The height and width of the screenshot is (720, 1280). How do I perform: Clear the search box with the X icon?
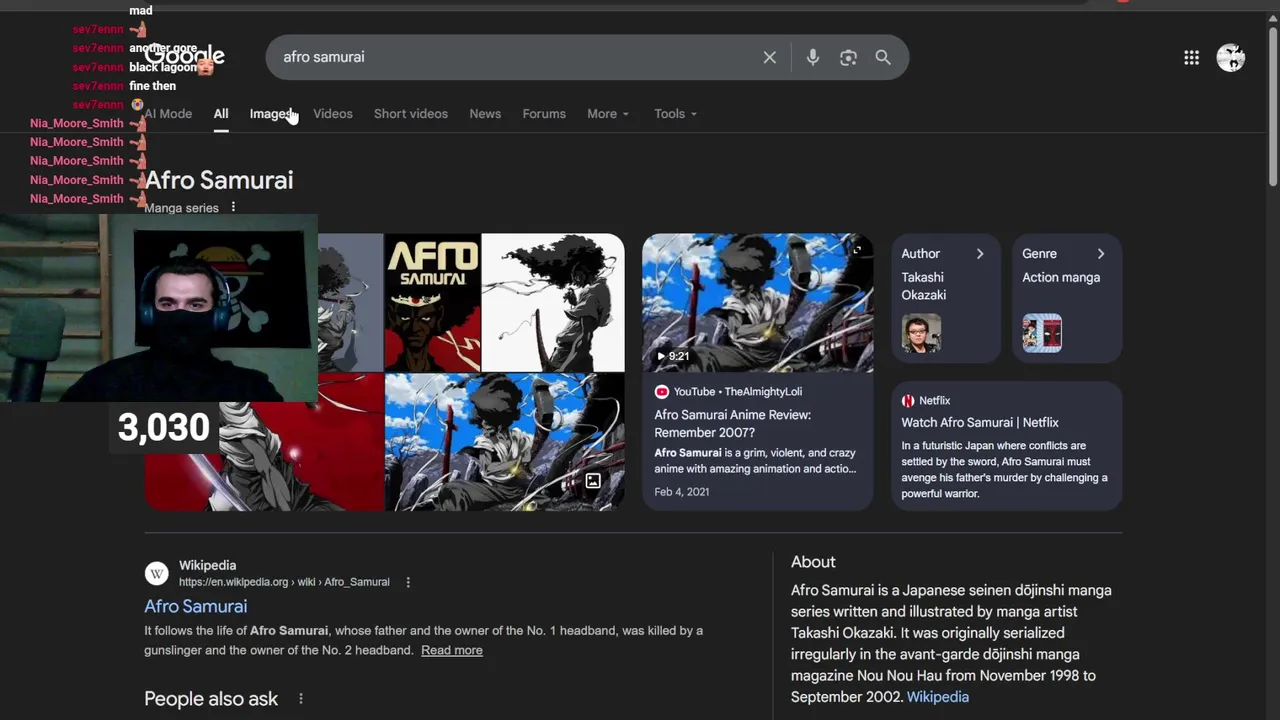coord(769,58)
